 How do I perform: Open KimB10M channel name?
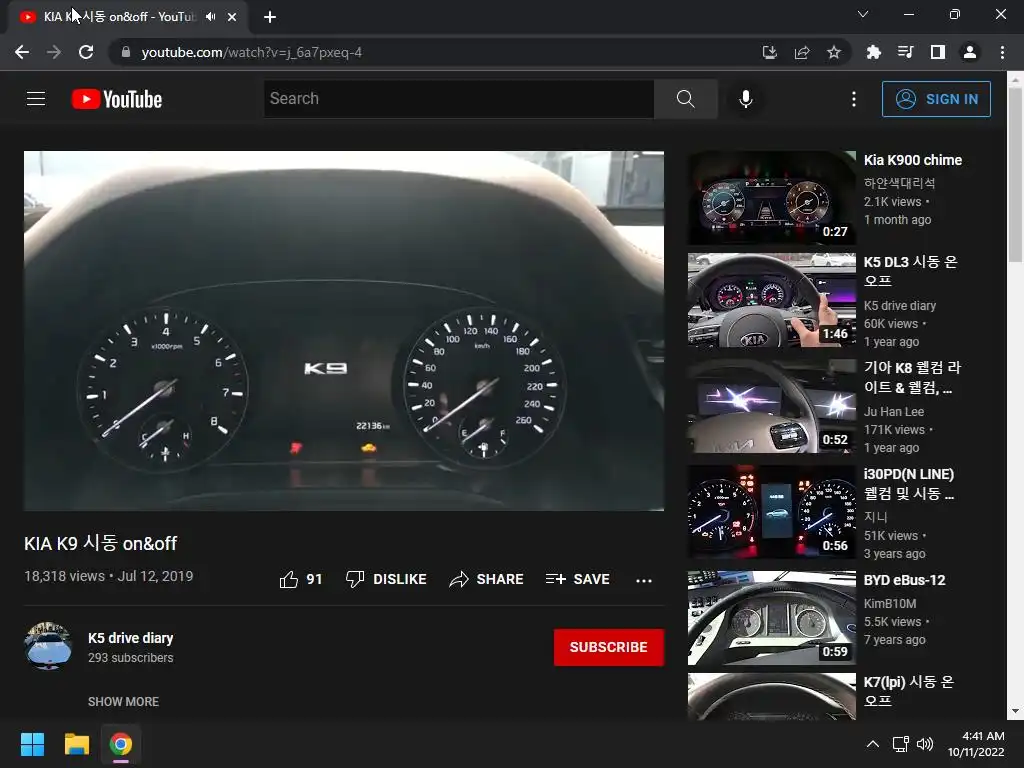pyautogui.click(x=890, y=603)
